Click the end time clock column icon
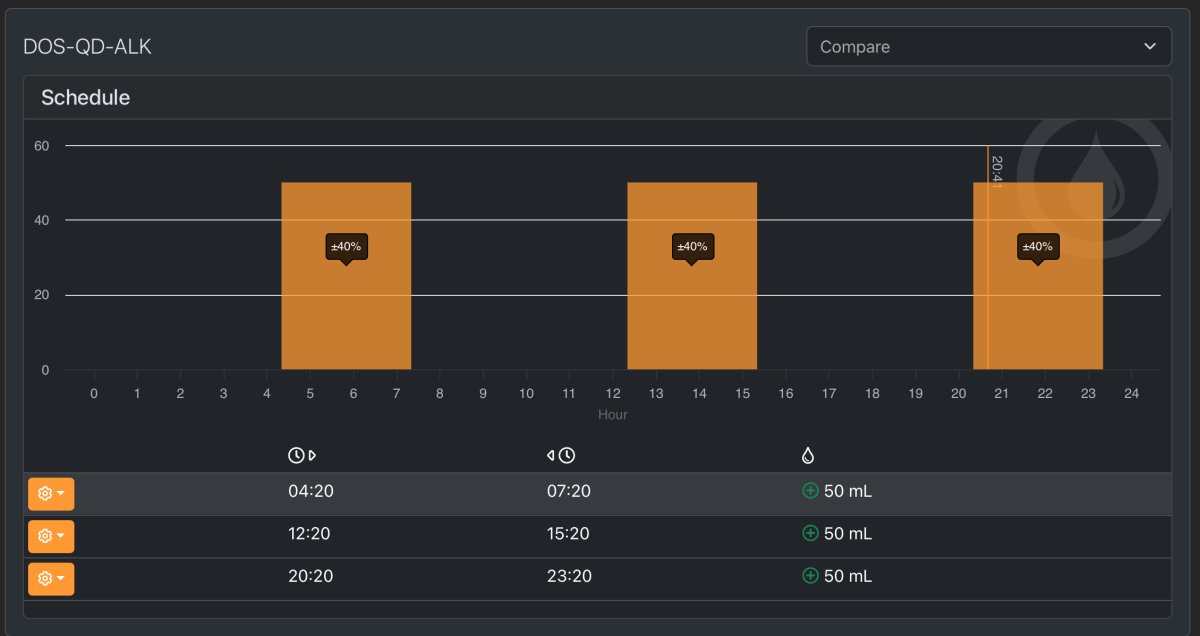This screenshot has width=1200, height=636. [x=561, y=455]
